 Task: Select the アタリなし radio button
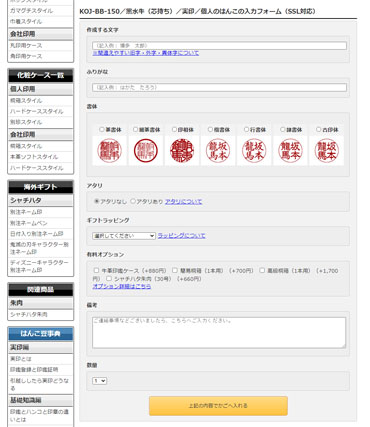pyautogui.click(x=97, y=201)
